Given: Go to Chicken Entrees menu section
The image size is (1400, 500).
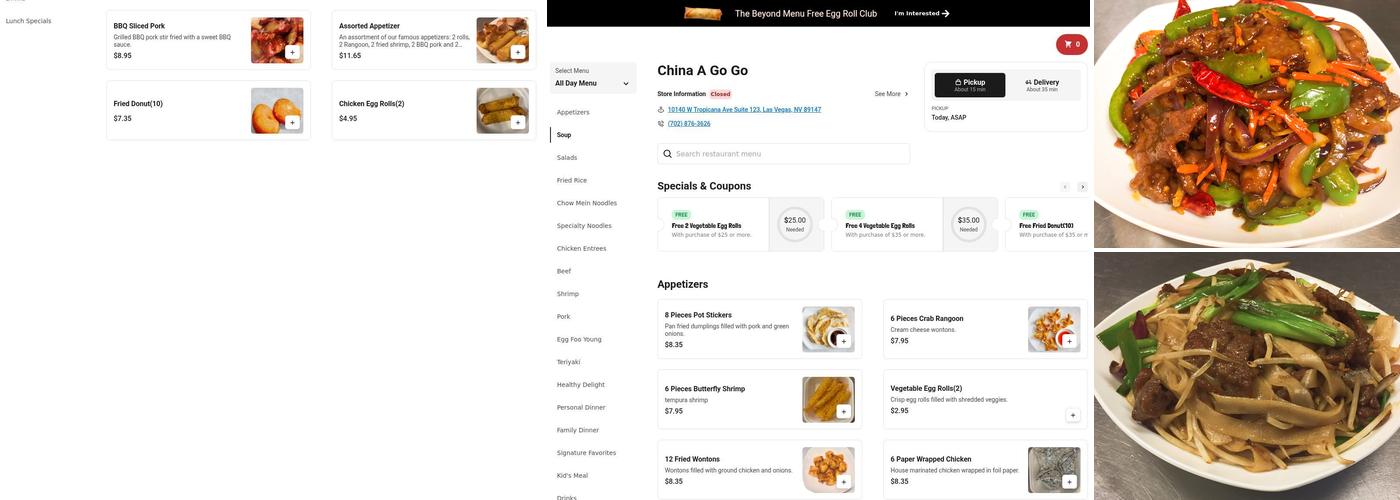Looking at the screenshot, I should (581, 248).
